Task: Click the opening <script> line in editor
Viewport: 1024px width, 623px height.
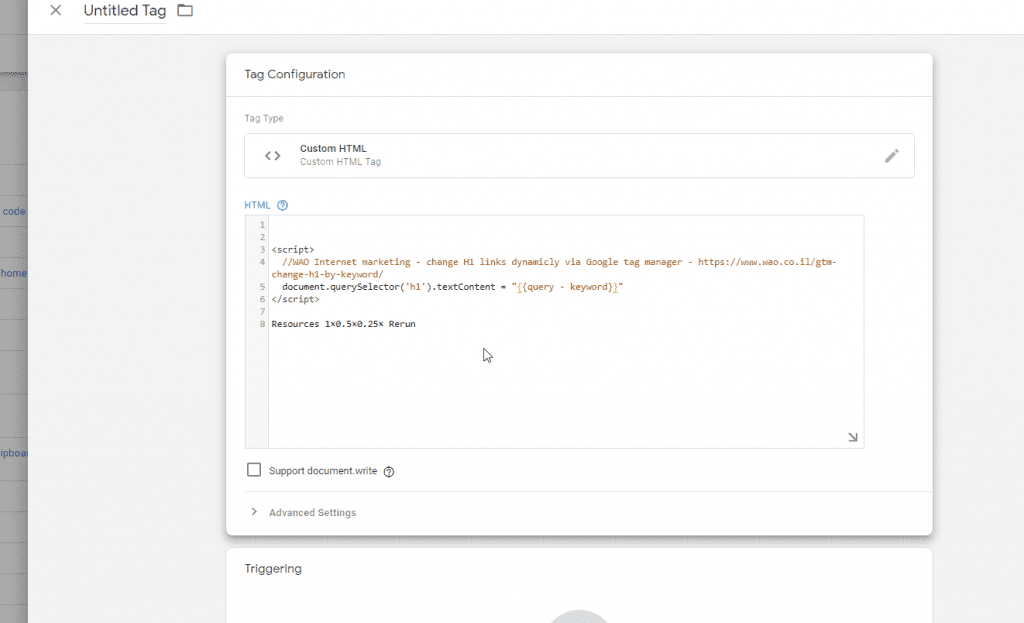Action: pyautogui.click(x=293, y=249)
